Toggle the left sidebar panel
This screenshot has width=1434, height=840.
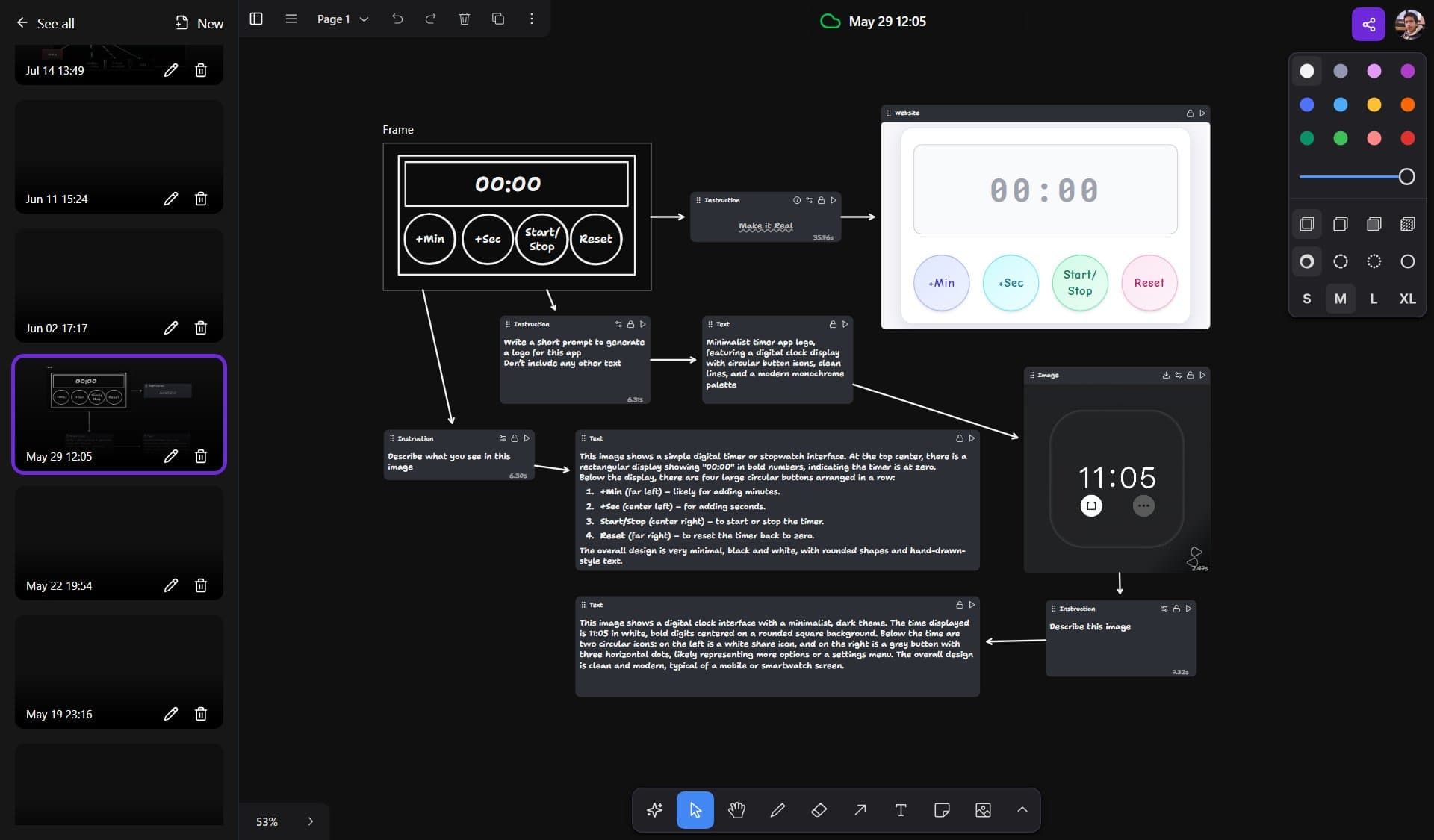255,19
